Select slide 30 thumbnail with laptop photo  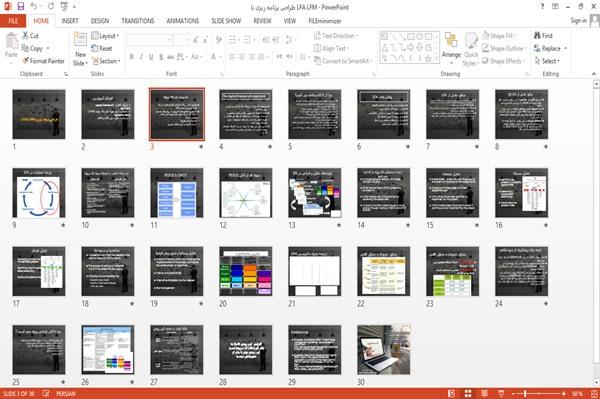[x=383, y=350]
